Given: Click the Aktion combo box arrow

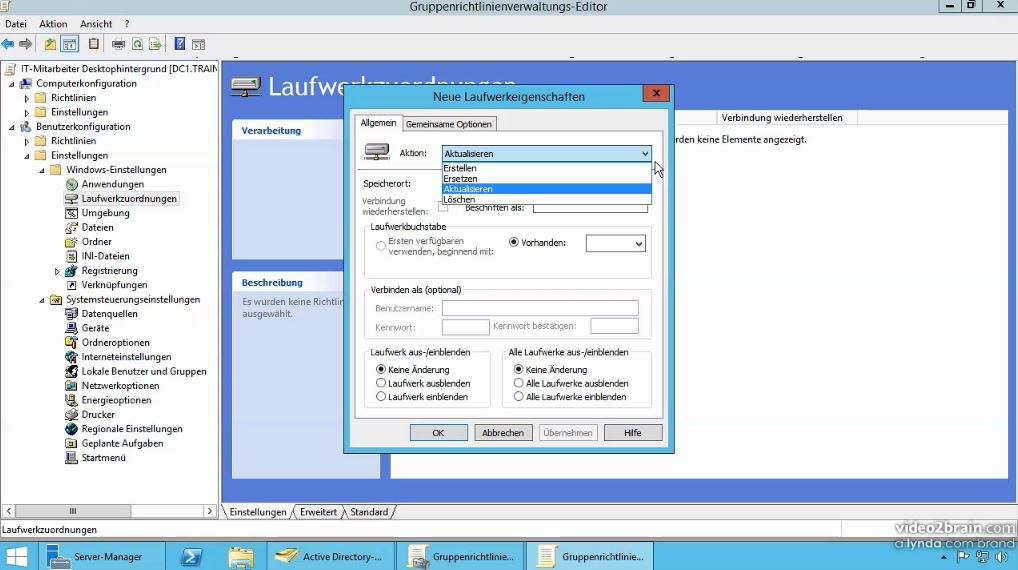Looking at the screenshot, I should click(645, 154).
